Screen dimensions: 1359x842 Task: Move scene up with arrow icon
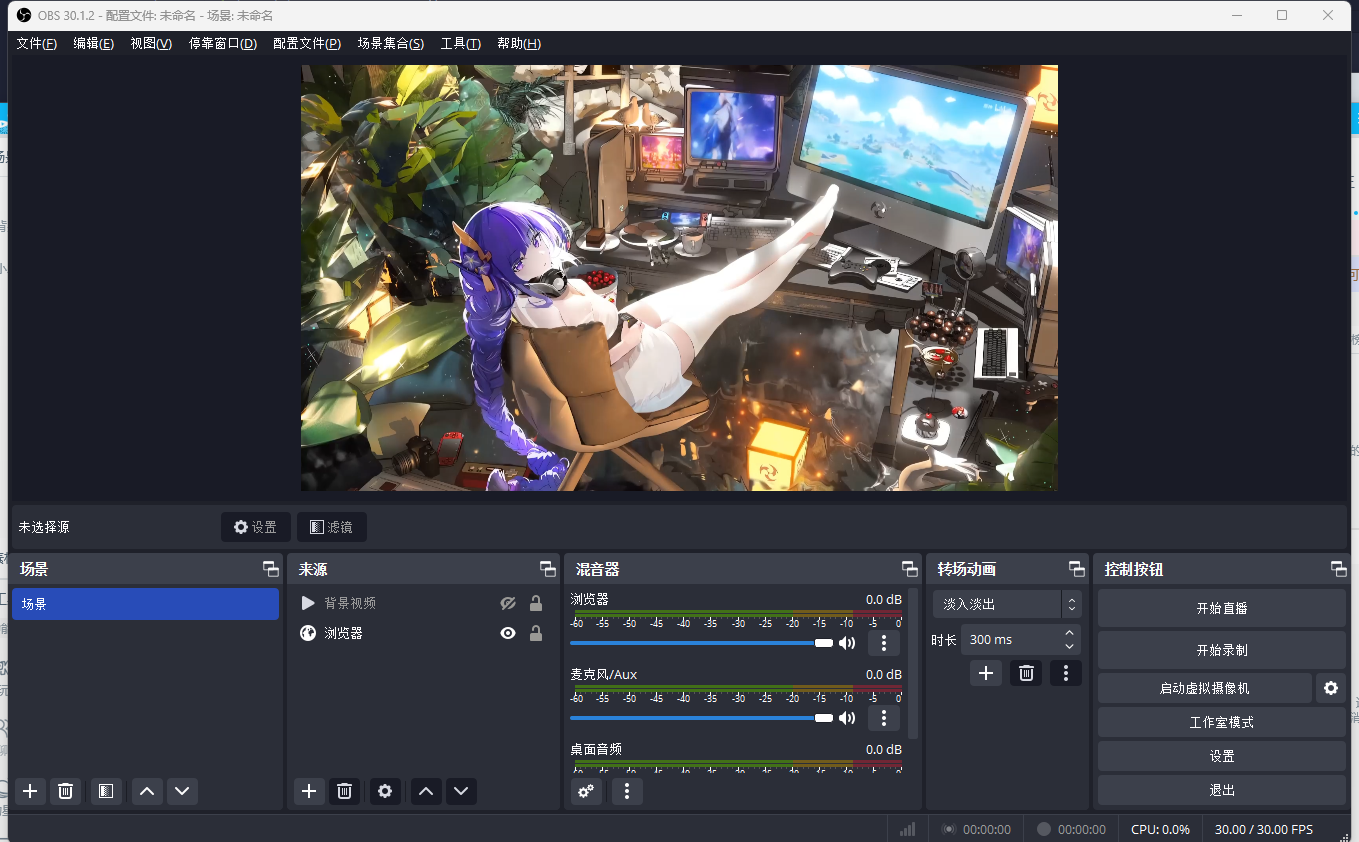click(x=147, y=791)
